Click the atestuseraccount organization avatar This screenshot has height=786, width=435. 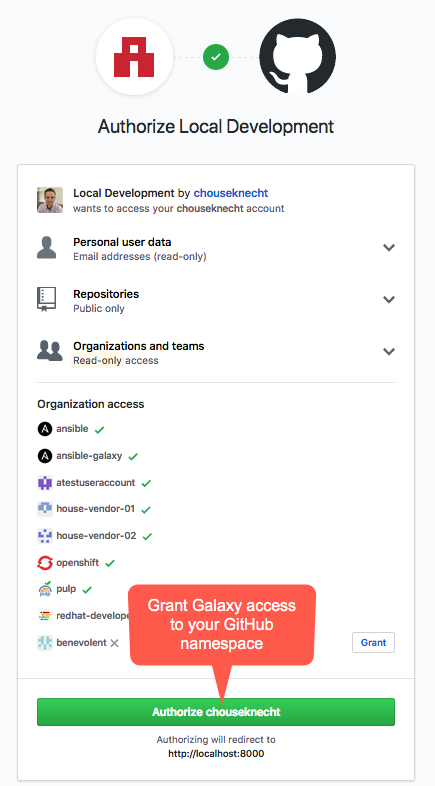(x=45, y=483)
